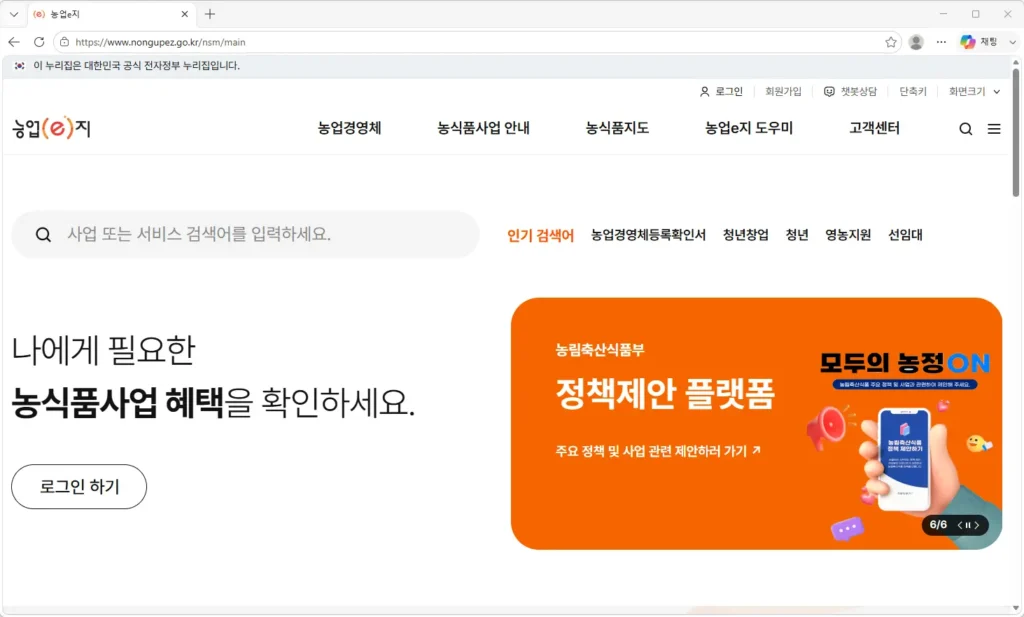
Task: Bookmark this page with the star icon
Action: (x=891, y=42)
